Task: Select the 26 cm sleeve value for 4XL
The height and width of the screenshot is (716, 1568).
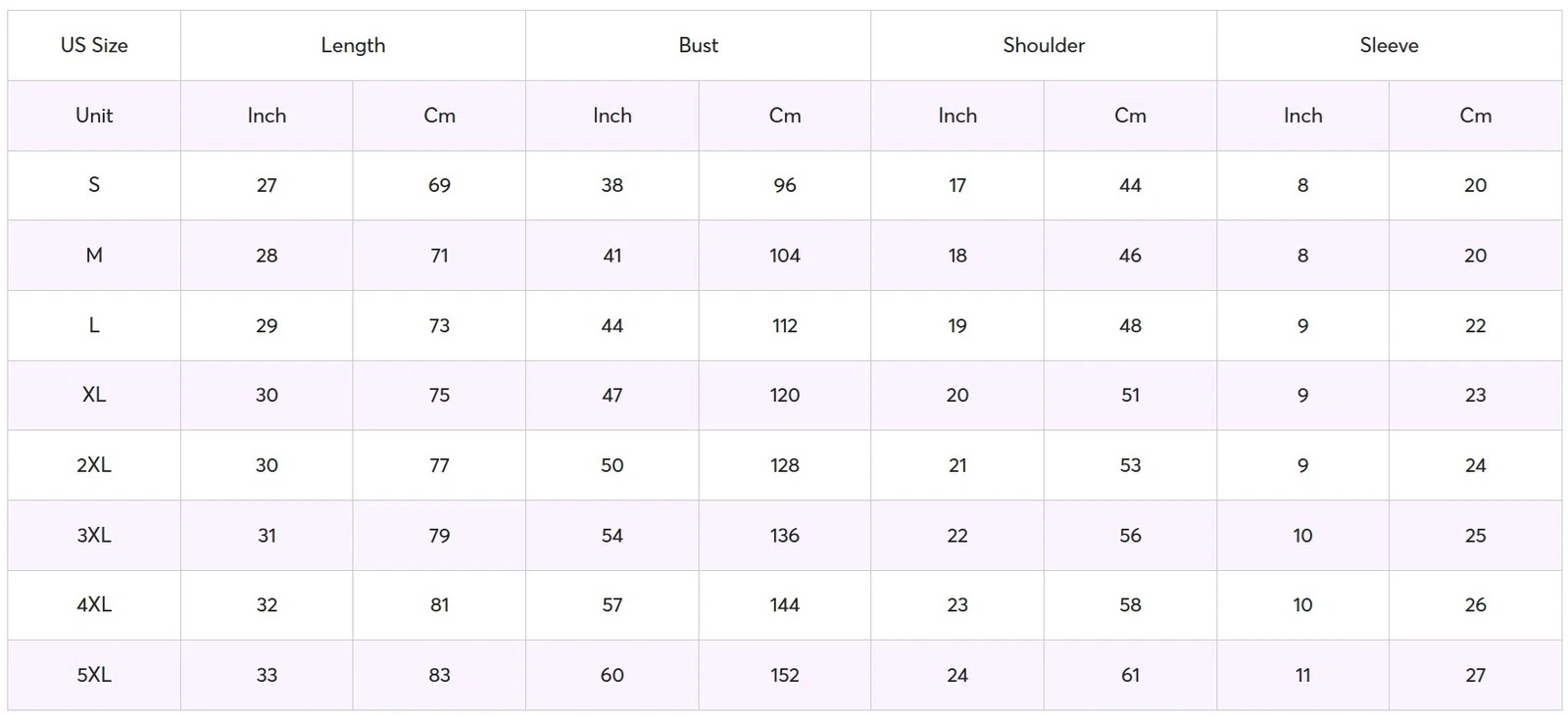Action: click(1475, 605)
